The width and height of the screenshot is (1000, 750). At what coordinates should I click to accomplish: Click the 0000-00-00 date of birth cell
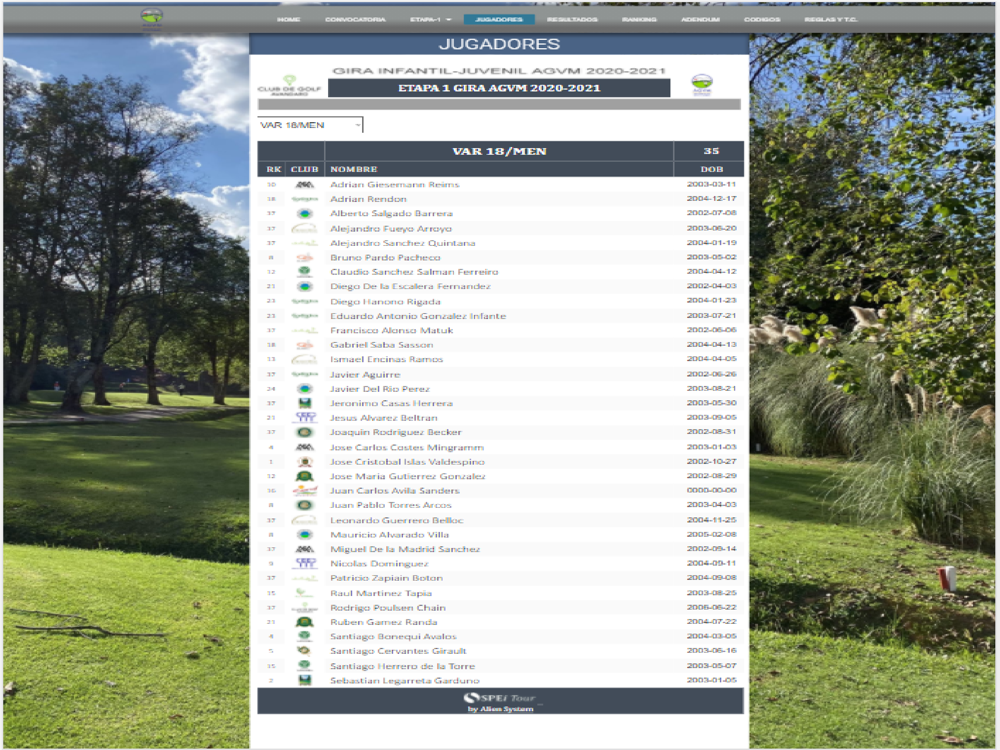(712, 490)
